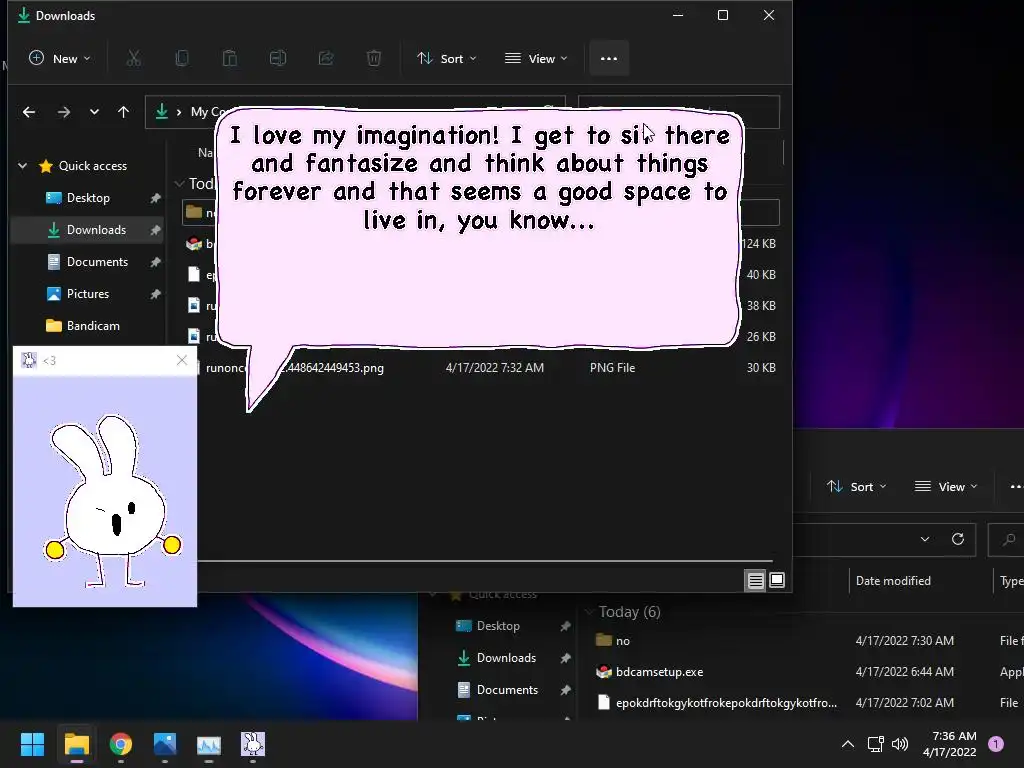Click pin icon beside Downloads in back window

[x=566, y=658]
